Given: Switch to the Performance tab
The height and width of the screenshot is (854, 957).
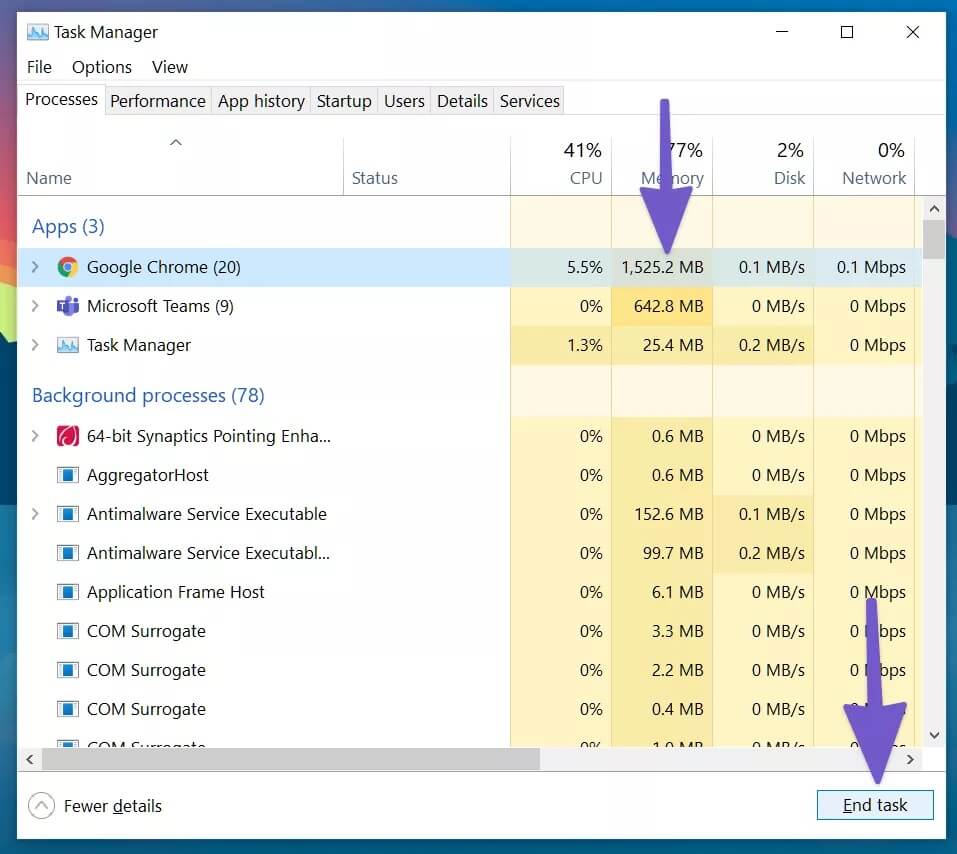Looking at the screenshot, I should [157, 101].
